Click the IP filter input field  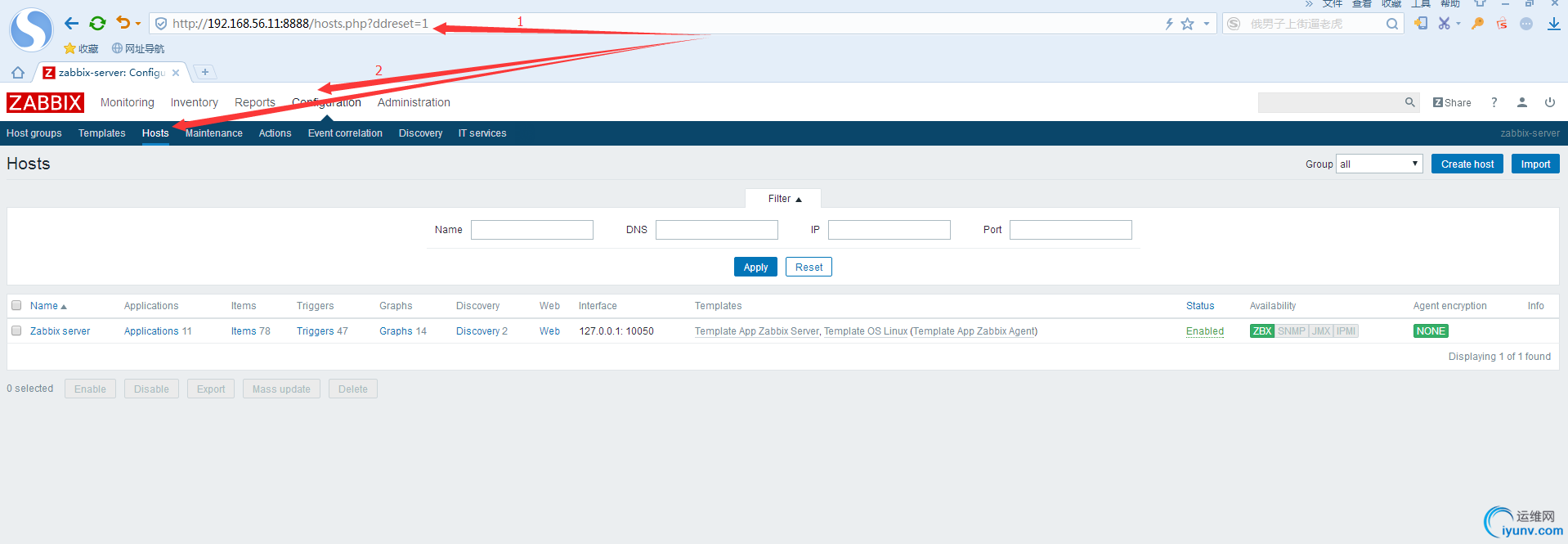click(x=889, y=230)
